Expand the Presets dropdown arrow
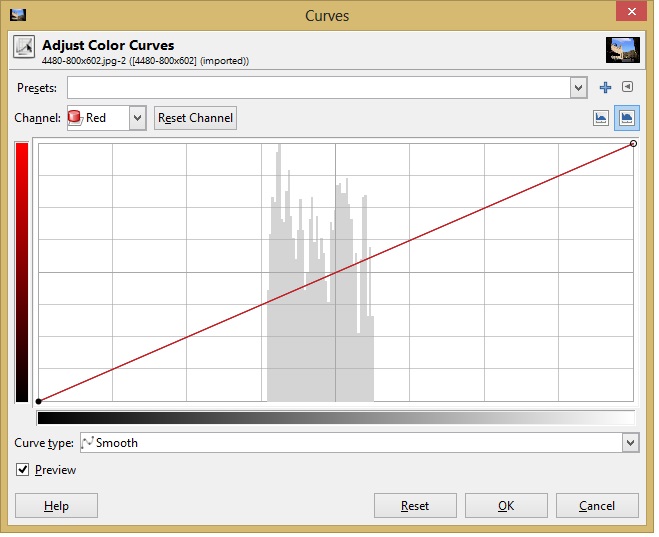 [578, 88]
